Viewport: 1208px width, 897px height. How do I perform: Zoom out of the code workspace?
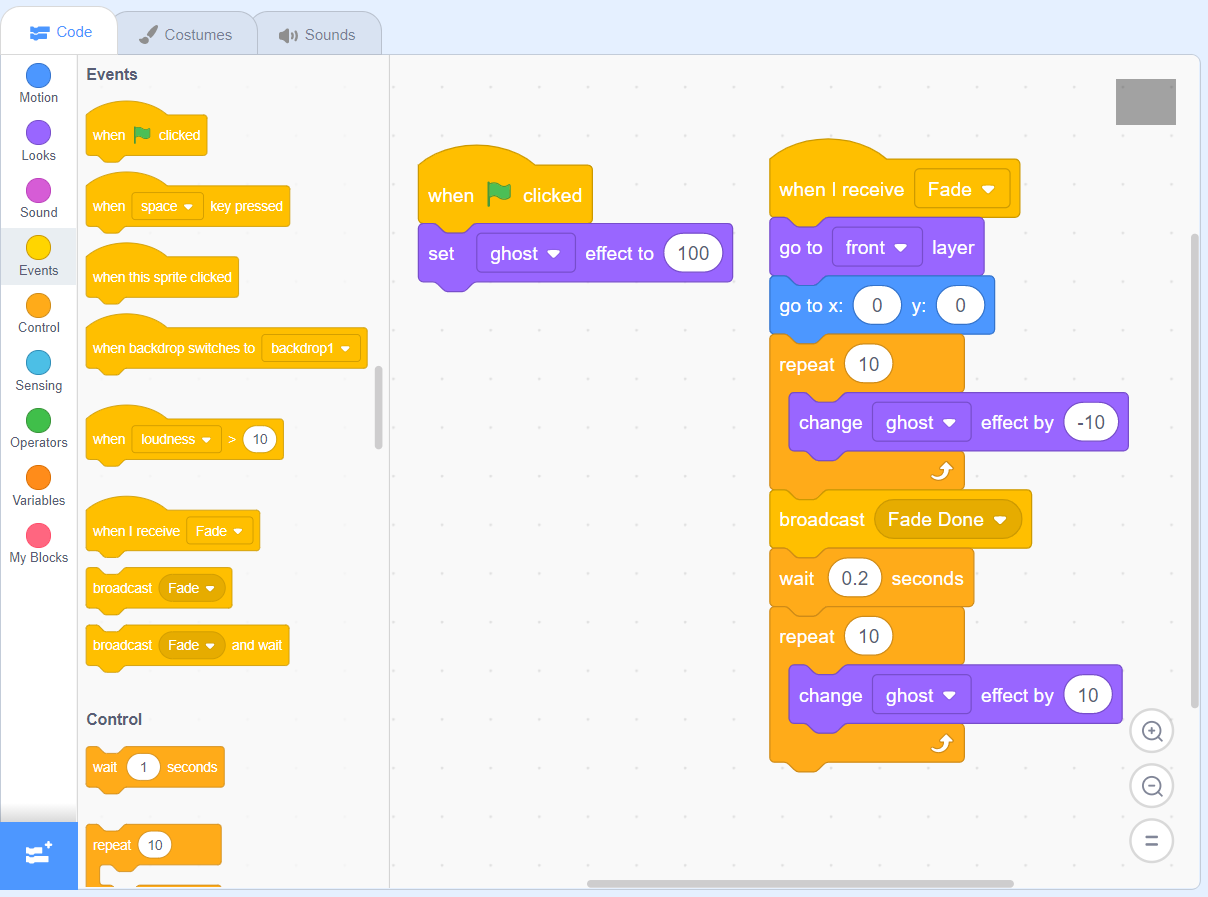(x=1151, y=786)
